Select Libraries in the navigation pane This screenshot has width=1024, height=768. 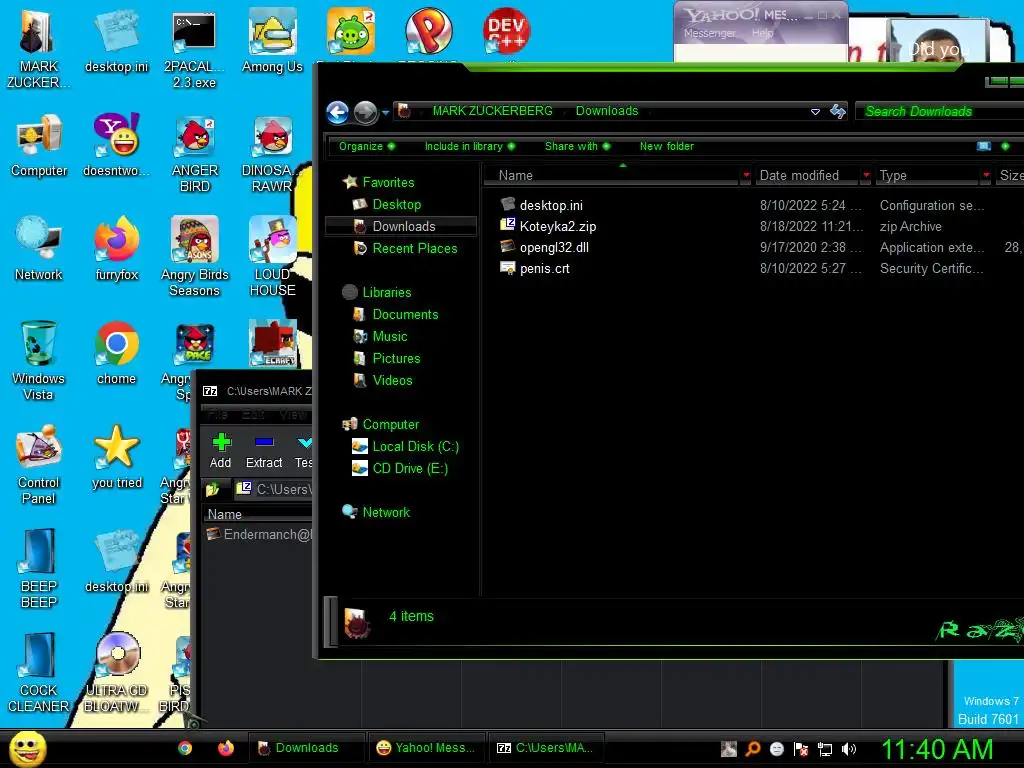387,293
